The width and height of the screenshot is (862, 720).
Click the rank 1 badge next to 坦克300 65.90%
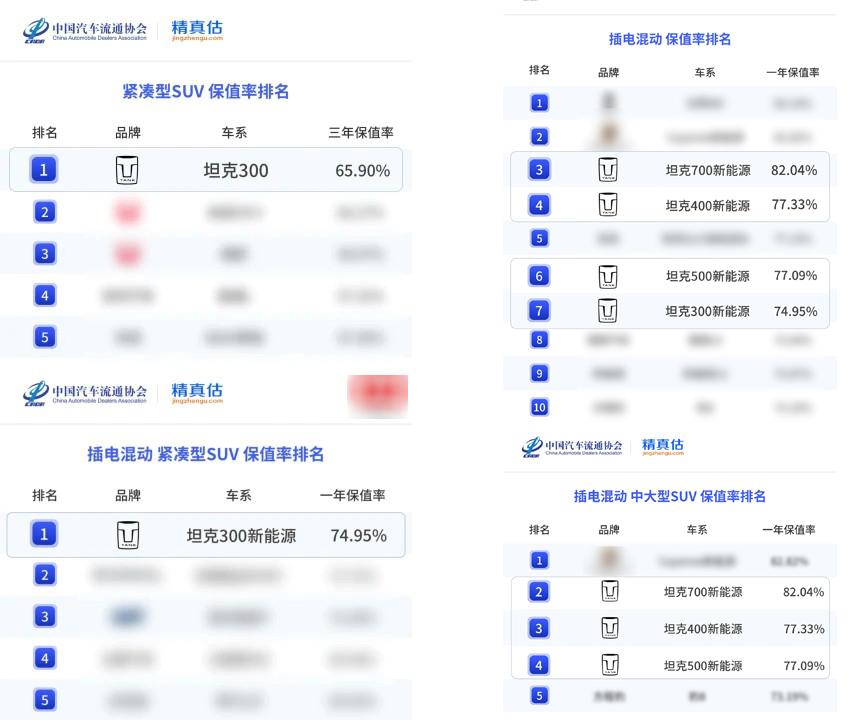pyautogui.click(x=44, y=170)
